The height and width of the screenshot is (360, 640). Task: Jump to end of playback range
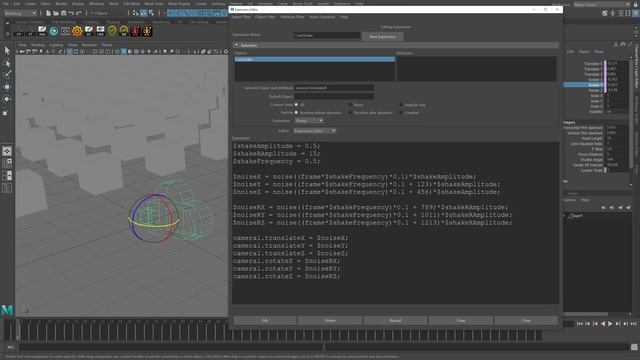coord(633,324)
